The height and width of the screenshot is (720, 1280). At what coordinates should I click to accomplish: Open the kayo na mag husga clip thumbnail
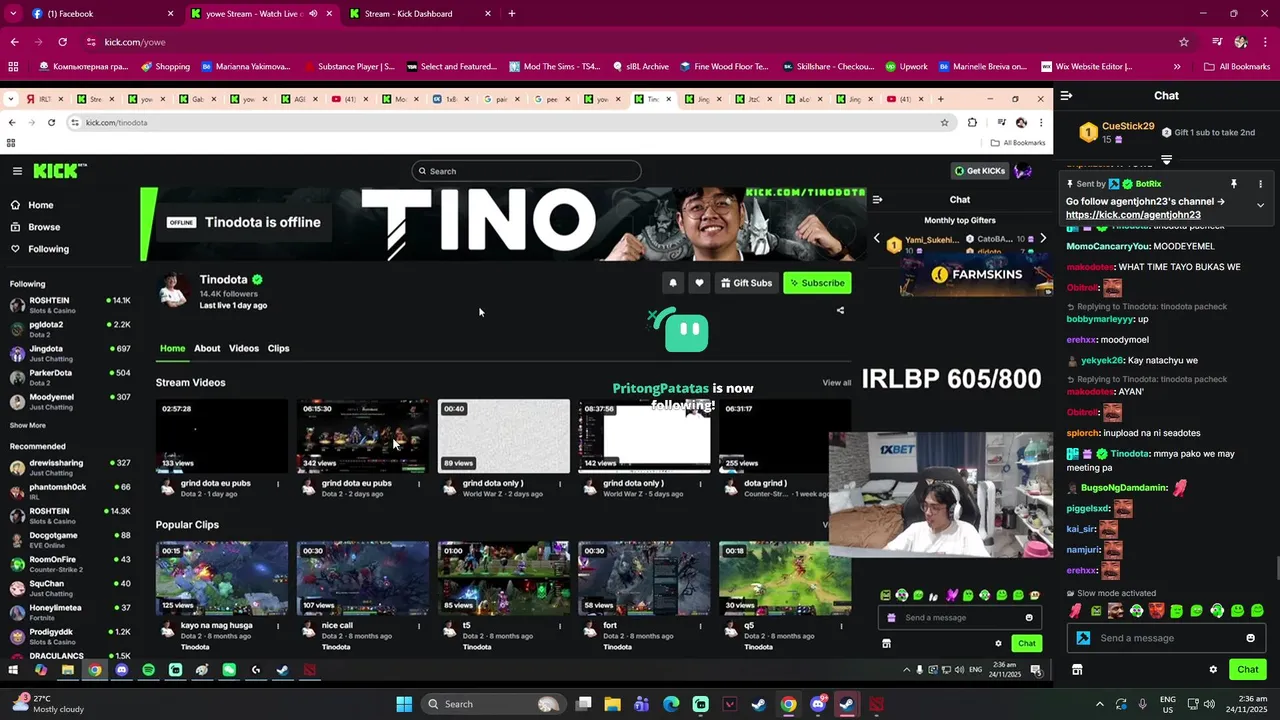[x=222, y=578]
